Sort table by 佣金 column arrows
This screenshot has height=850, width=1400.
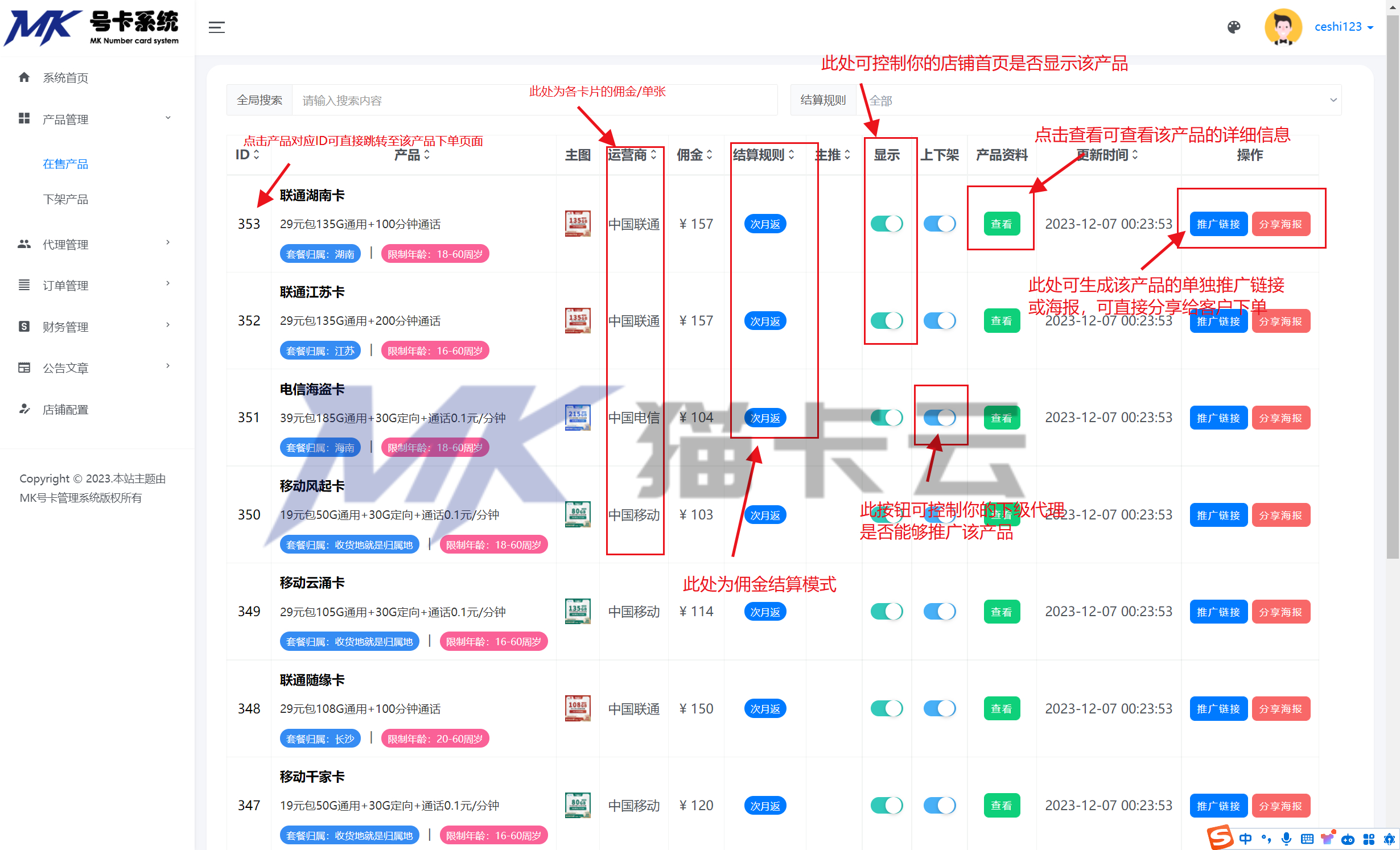tap(710, 155)
